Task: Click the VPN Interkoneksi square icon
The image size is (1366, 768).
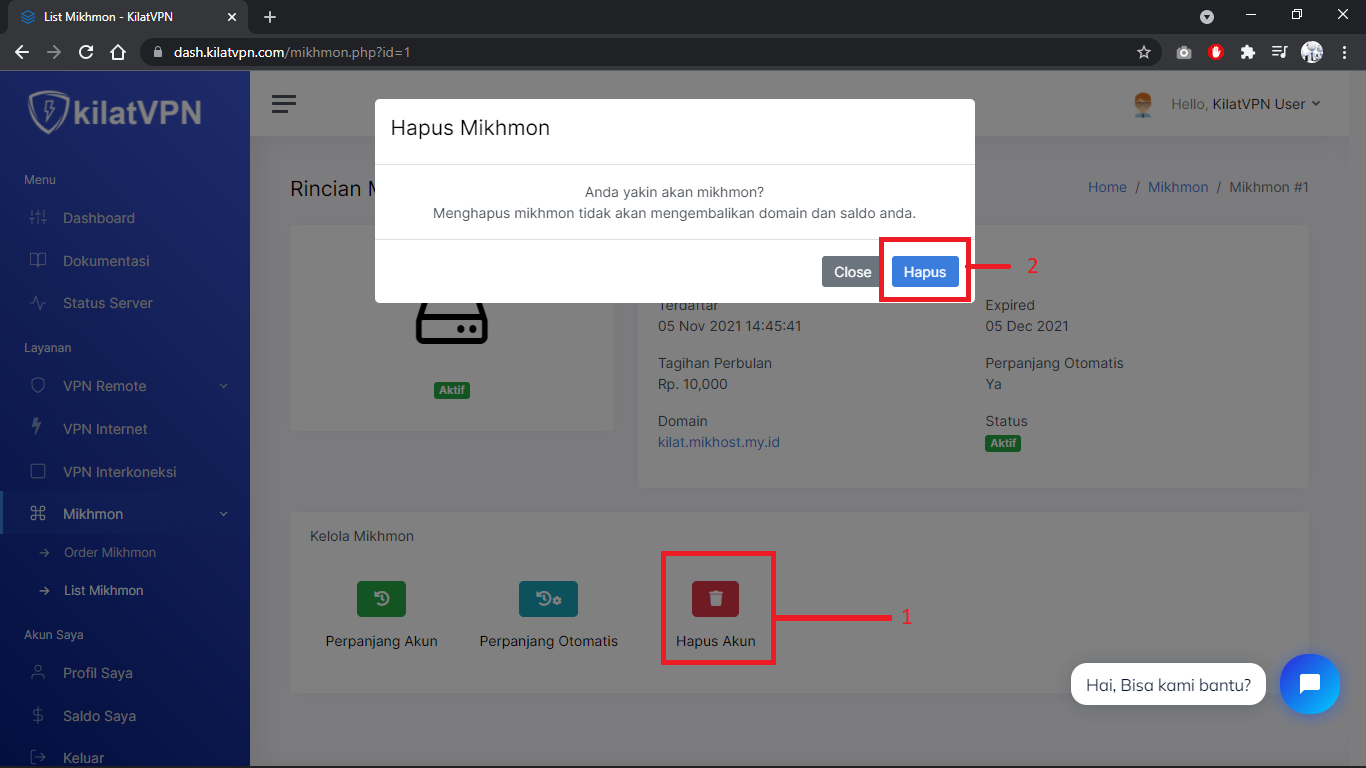Action: point(38,471)
